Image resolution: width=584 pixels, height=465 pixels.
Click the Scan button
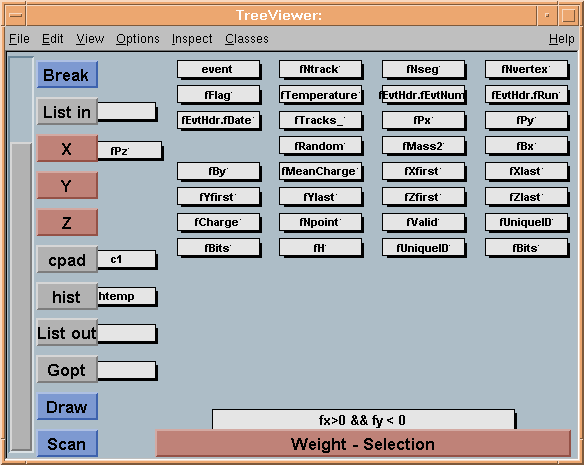point(67,443)
